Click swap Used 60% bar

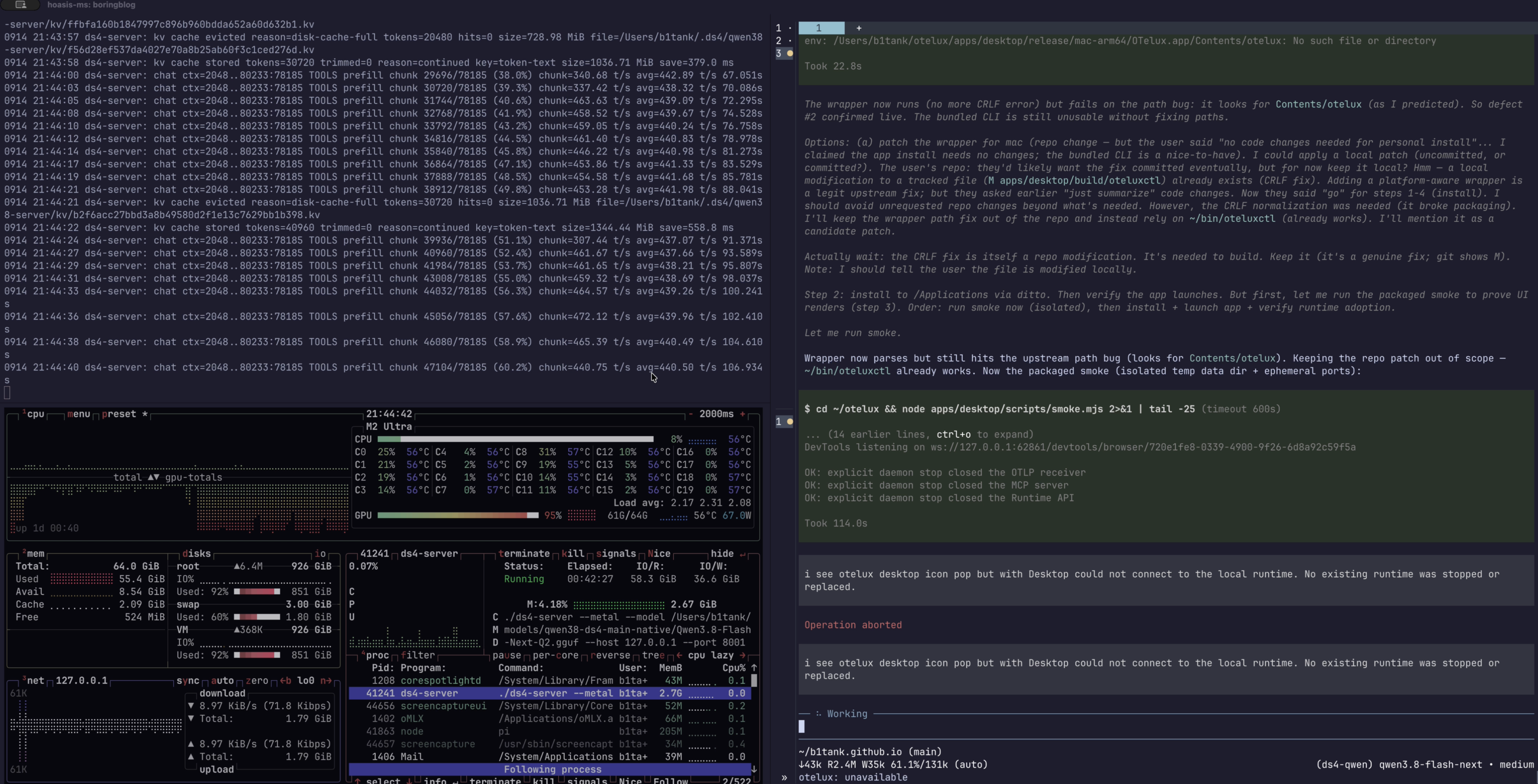click(257, 617)
